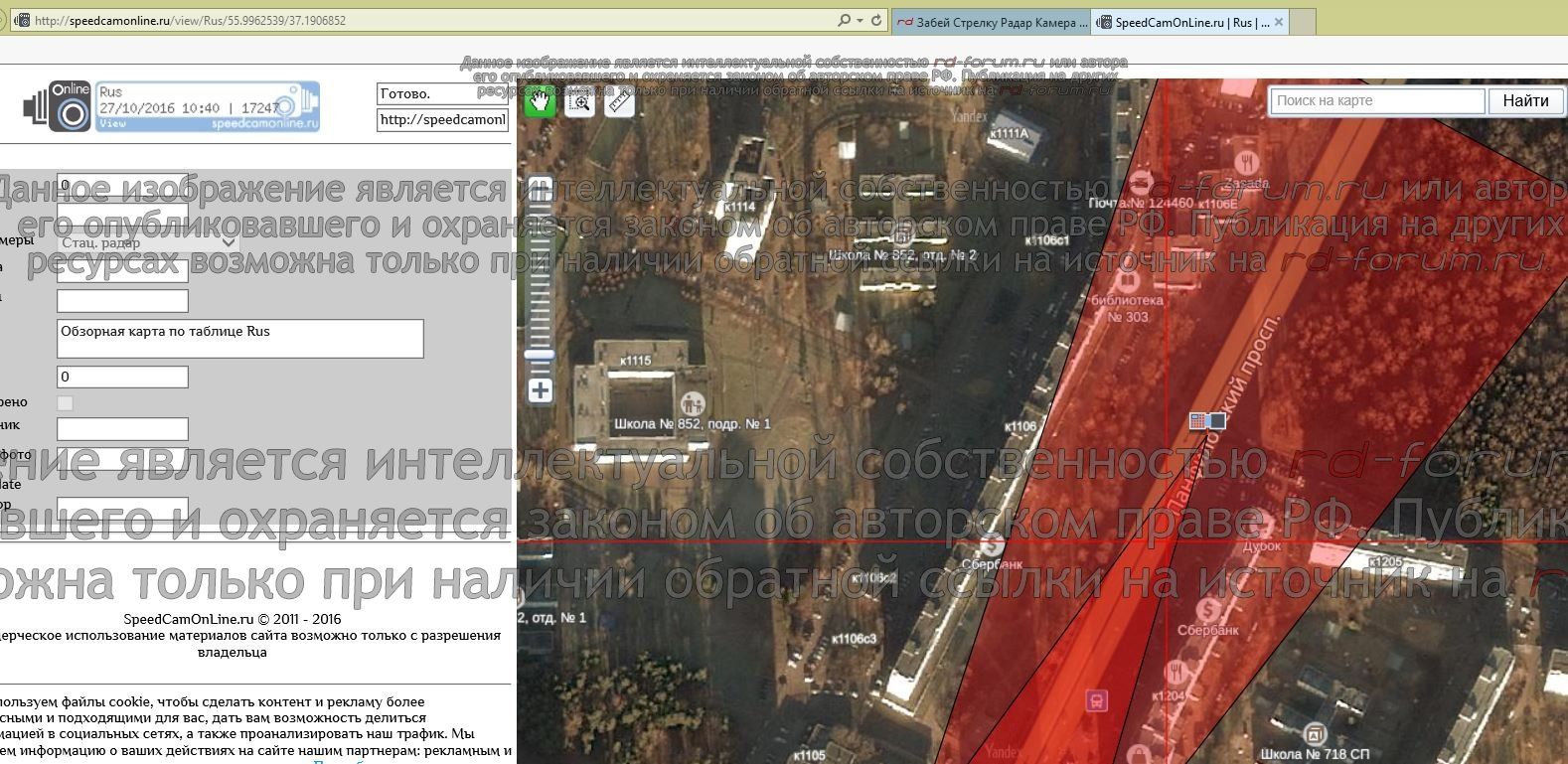Switch to the Забей Стрелку Радар Камера tab
The image size is (1568, 764).
(992, 22)
